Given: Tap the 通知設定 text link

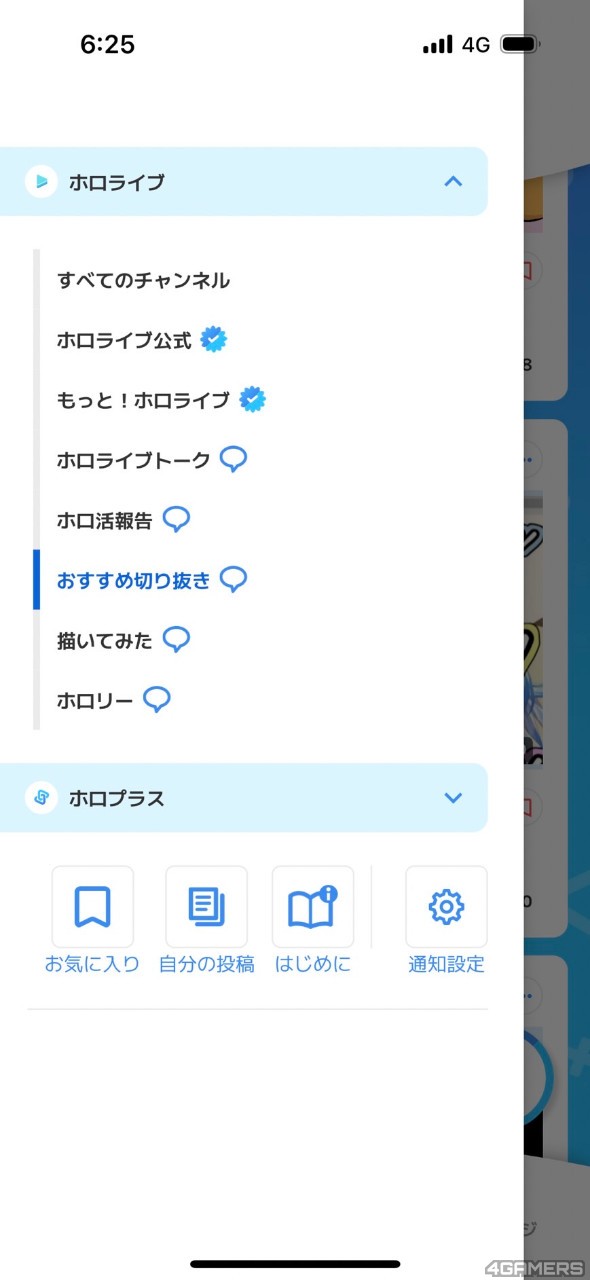Looking at the screenshot, I should (x=446, y=965).
